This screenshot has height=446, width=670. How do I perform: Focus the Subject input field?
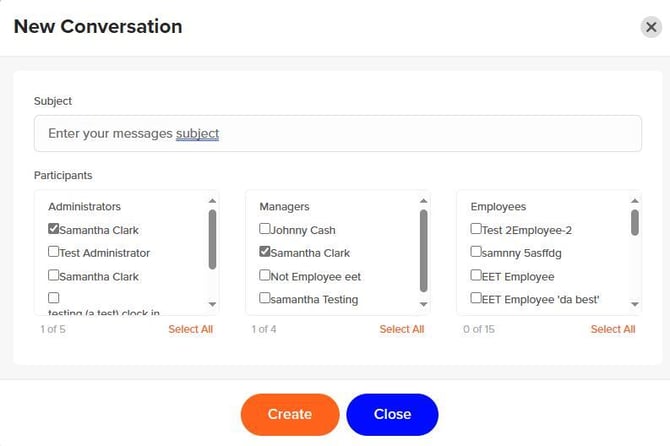coord(337,133)
